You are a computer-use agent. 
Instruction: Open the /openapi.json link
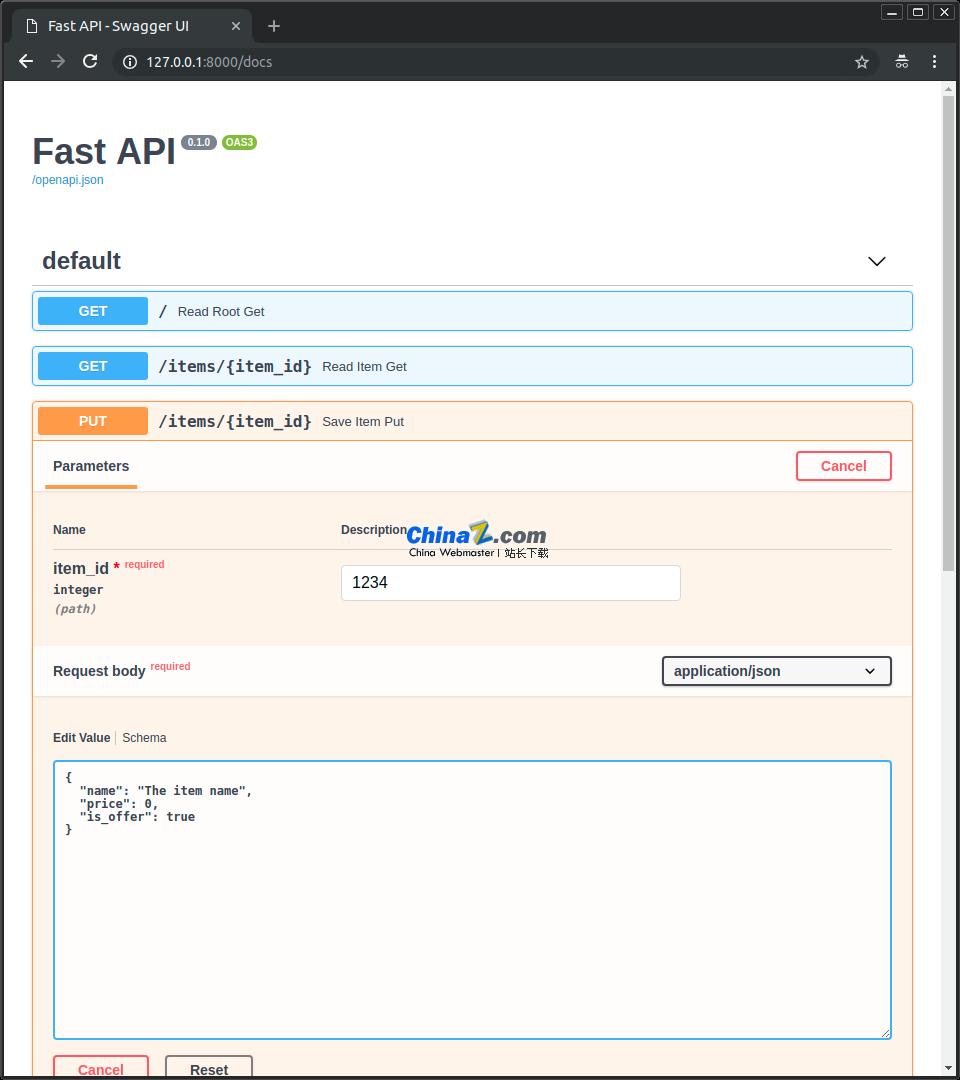coord(68,180)
